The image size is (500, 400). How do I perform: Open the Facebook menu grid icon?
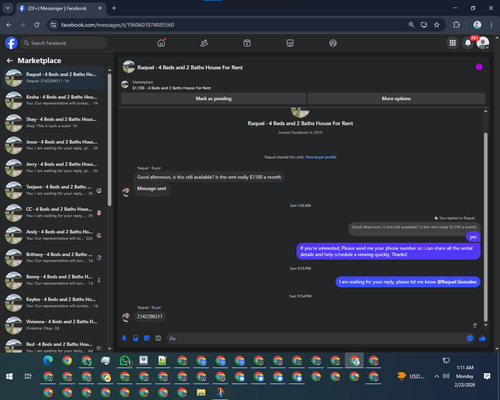point(453,43)
